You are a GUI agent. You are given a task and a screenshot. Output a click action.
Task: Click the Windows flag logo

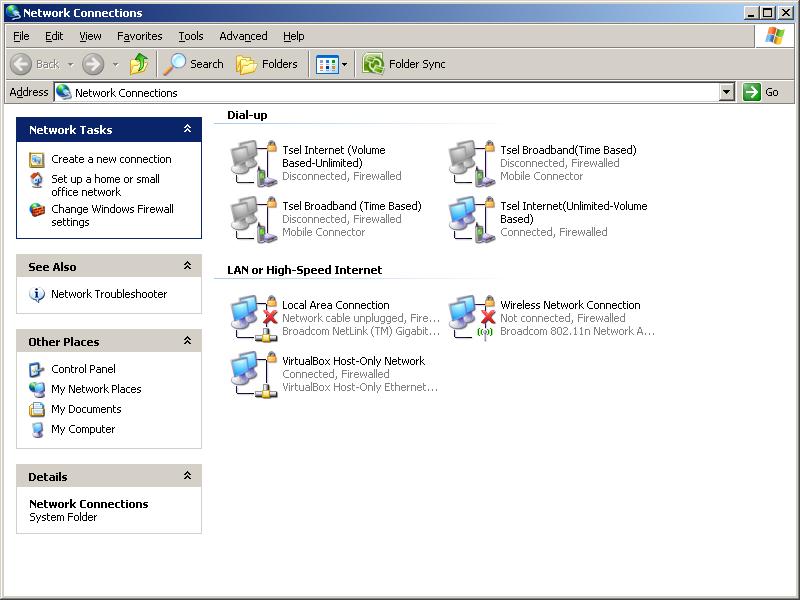tap(774, 36)
